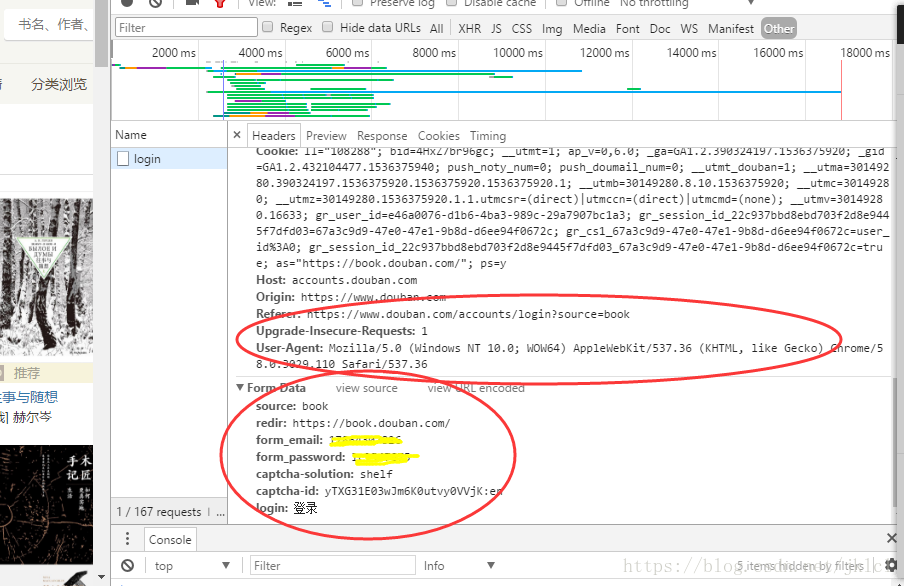Click the Form Data view source link
904x586 pixels.
pyautogui.click(x=367, y=388)
